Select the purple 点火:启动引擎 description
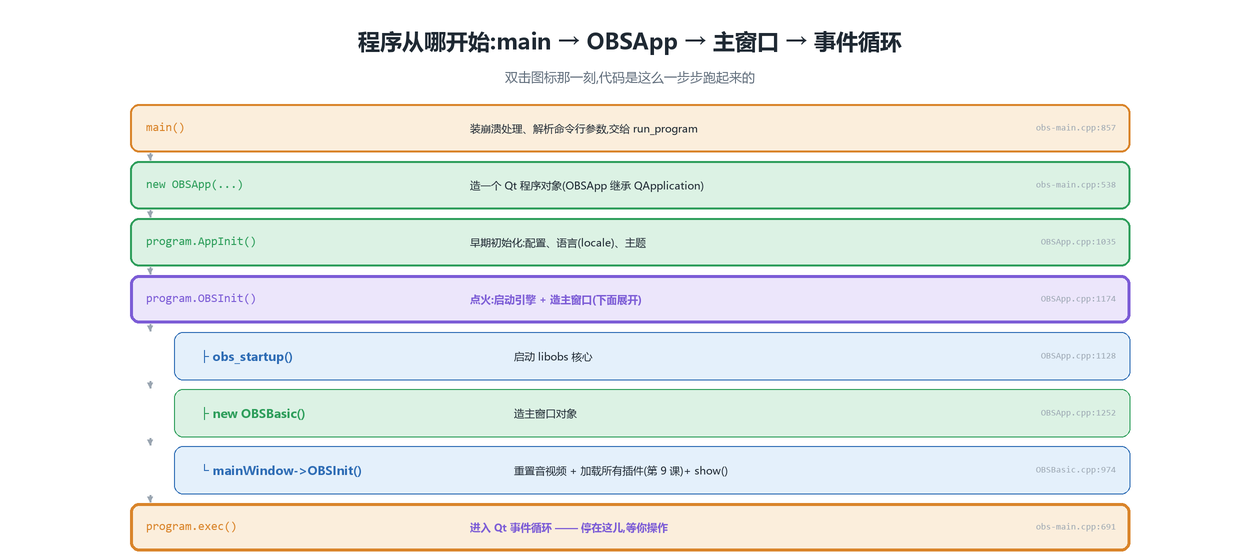 click(x=556, y=300)
